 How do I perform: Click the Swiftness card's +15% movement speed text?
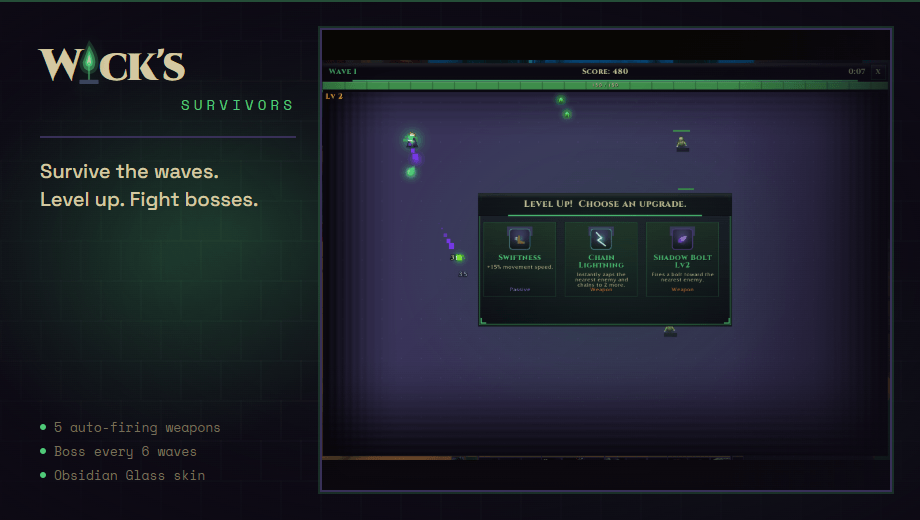point(519,267)
